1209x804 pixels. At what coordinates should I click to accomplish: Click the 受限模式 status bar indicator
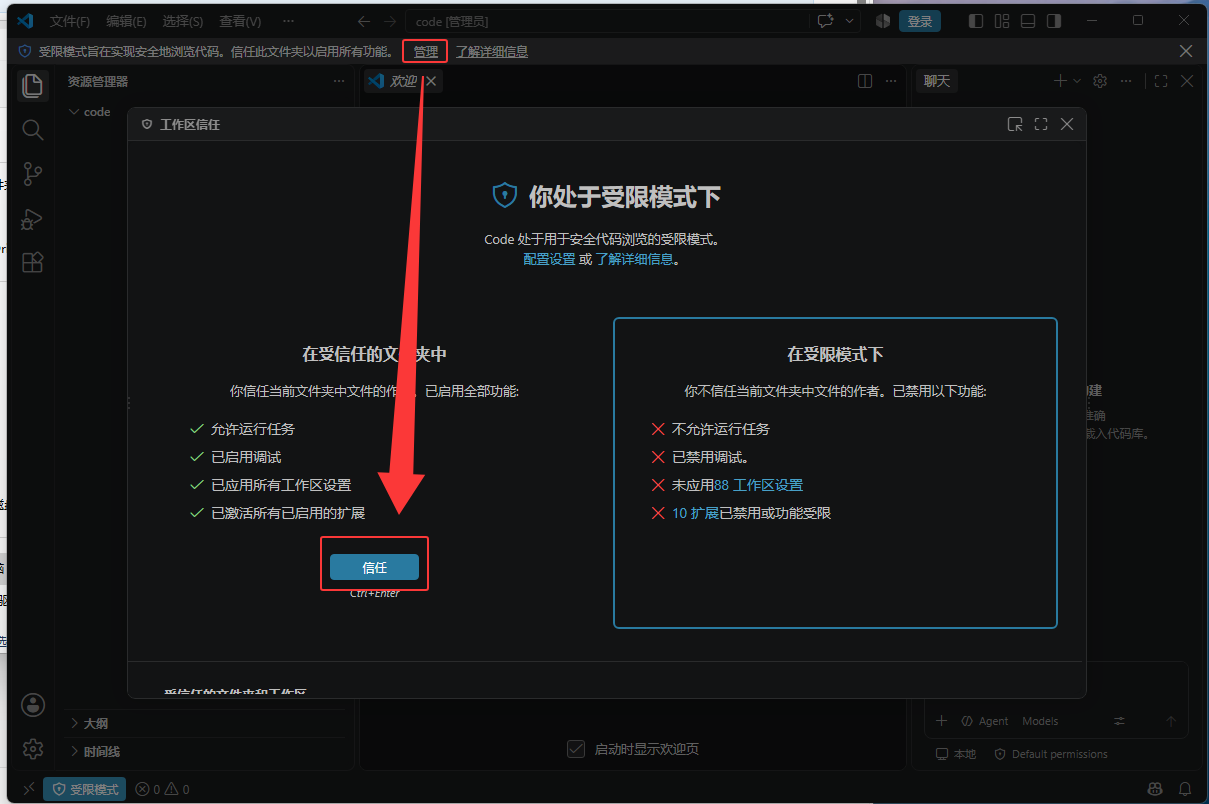pos(85,789)
